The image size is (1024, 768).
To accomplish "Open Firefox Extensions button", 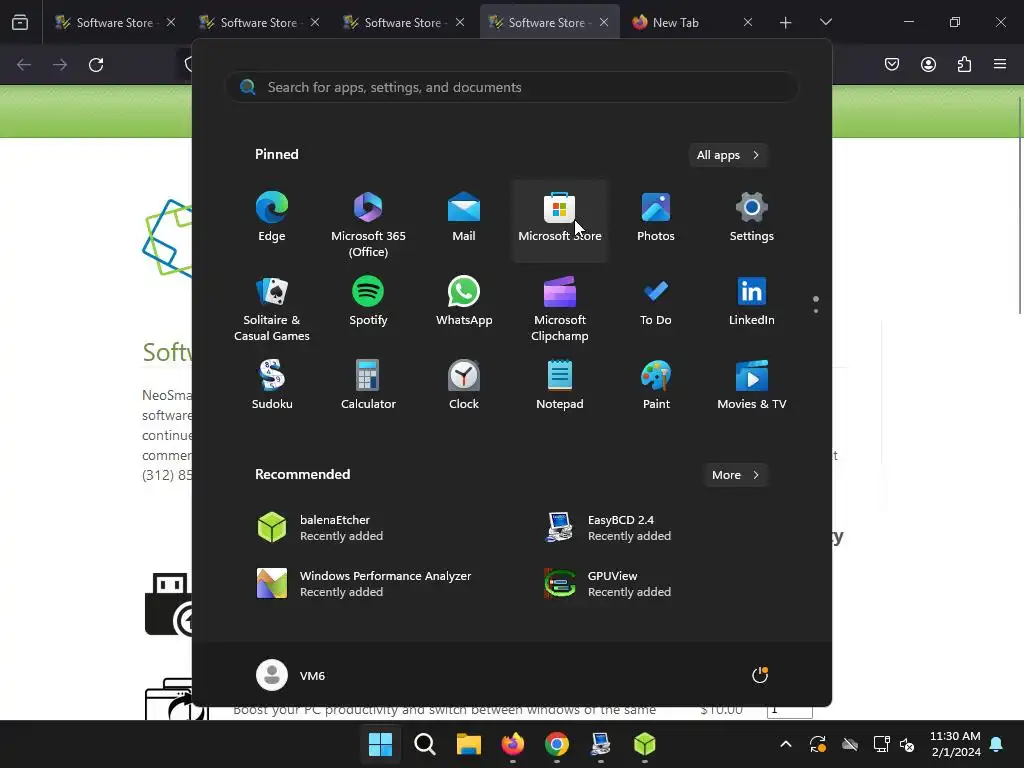I will 964,64.
